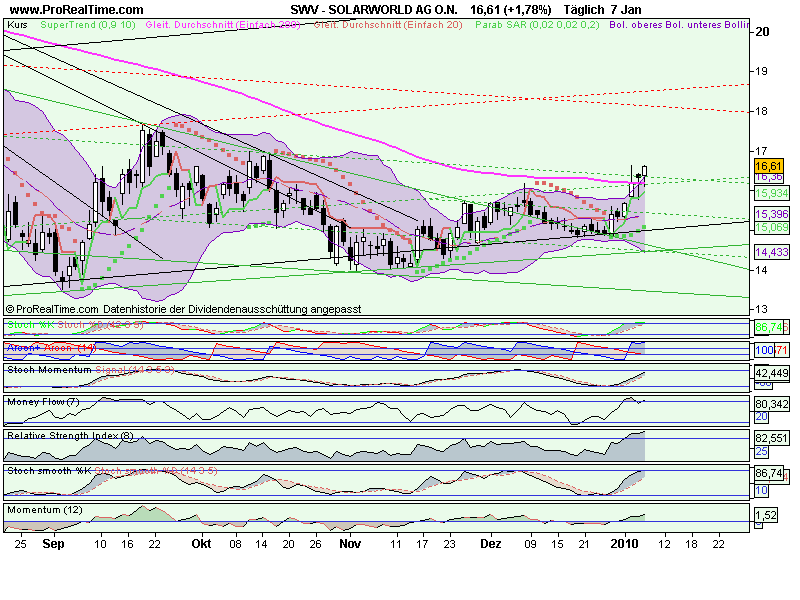Select the 13 level on price axis
This screenshot has height=600, width=800.
pyautogui.click(x=761, y=309)
